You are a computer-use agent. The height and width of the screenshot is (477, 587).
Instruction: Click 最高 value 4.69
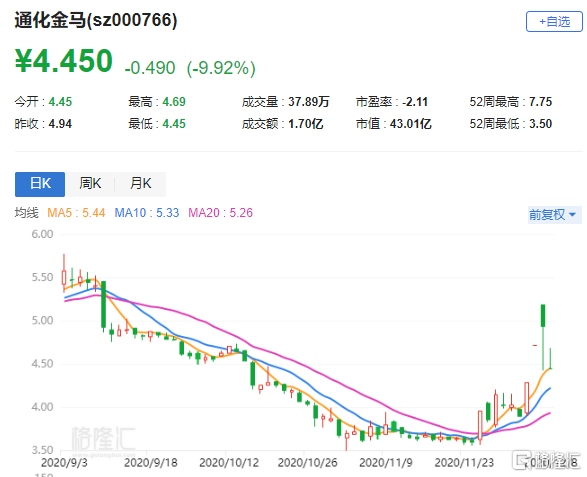tap(174, 102)
